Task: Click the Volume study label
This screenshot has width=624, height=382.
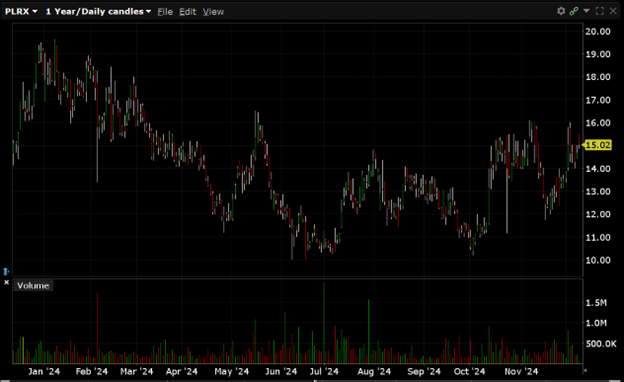Action: [x=33, y=286]
